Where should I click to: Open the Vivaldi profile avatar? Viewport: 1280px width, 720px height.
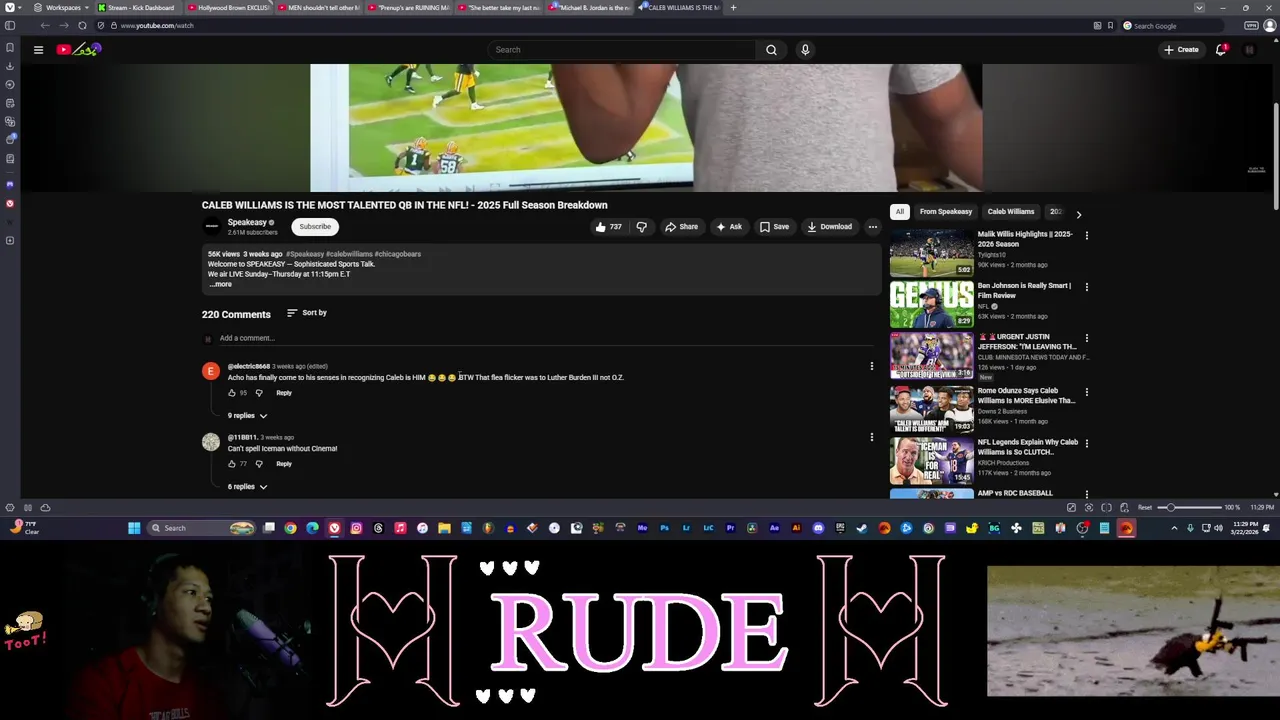point(1270,25)
